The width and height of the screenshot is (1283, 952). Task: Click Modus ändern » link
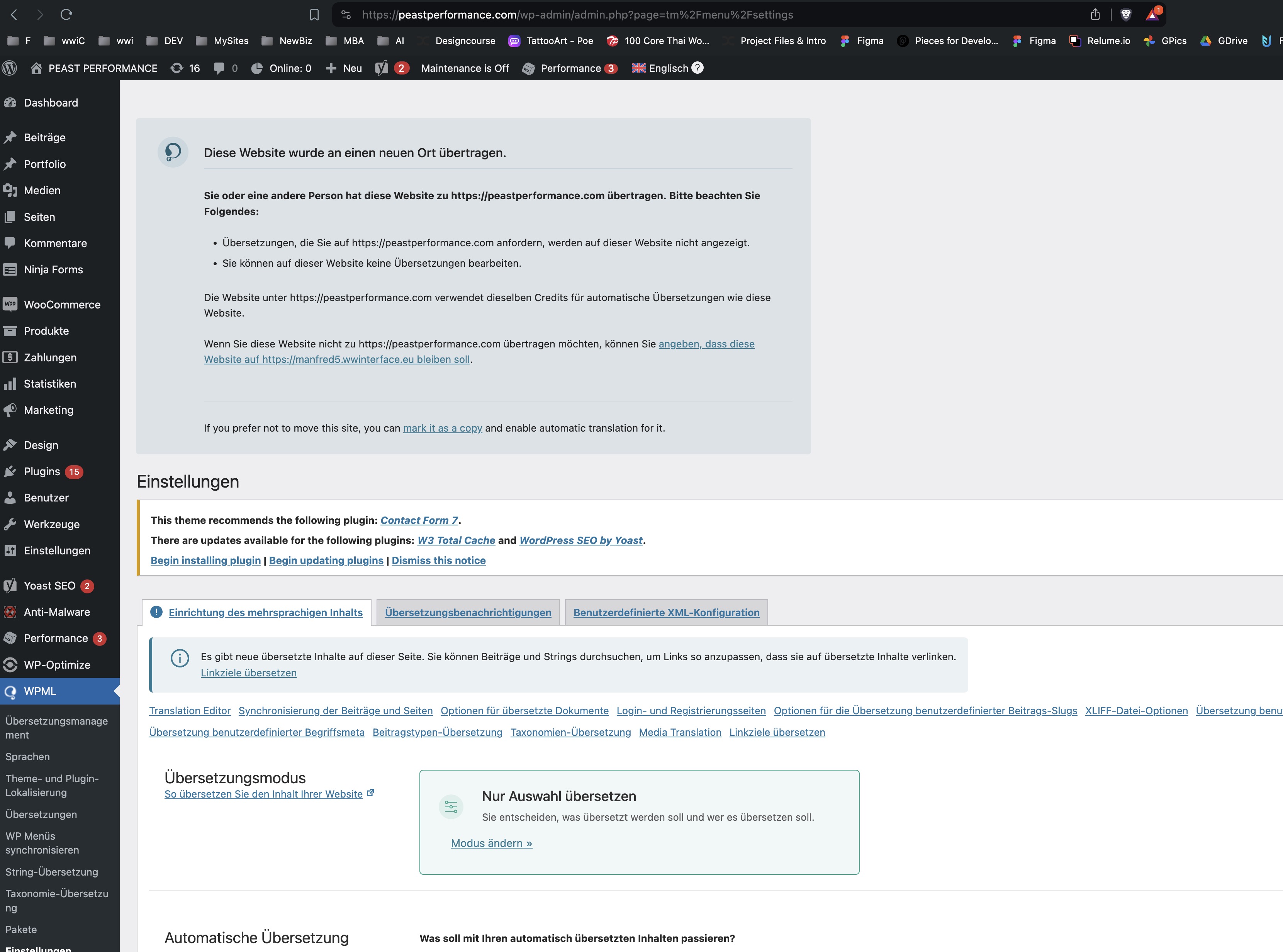tap(492, 843)
